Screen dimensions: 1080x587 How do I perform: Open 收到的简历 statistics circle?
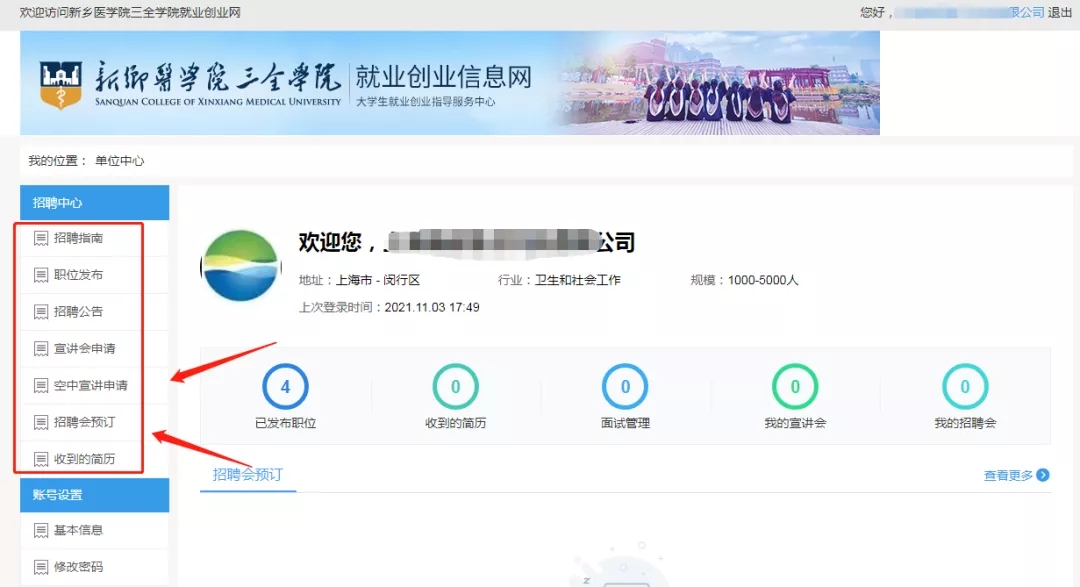[x=455, y=387]
